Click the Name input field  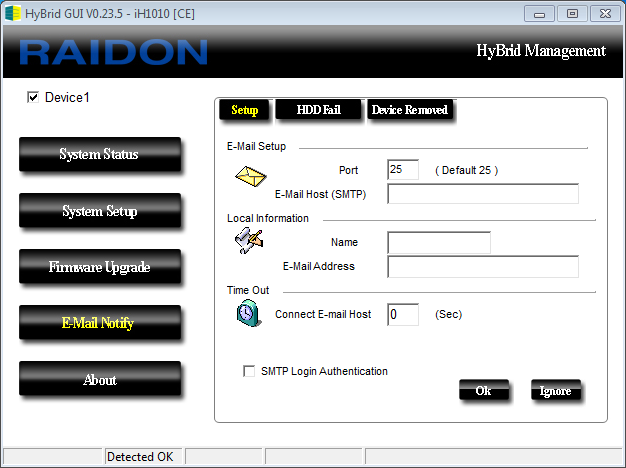(x=439, y=242)
